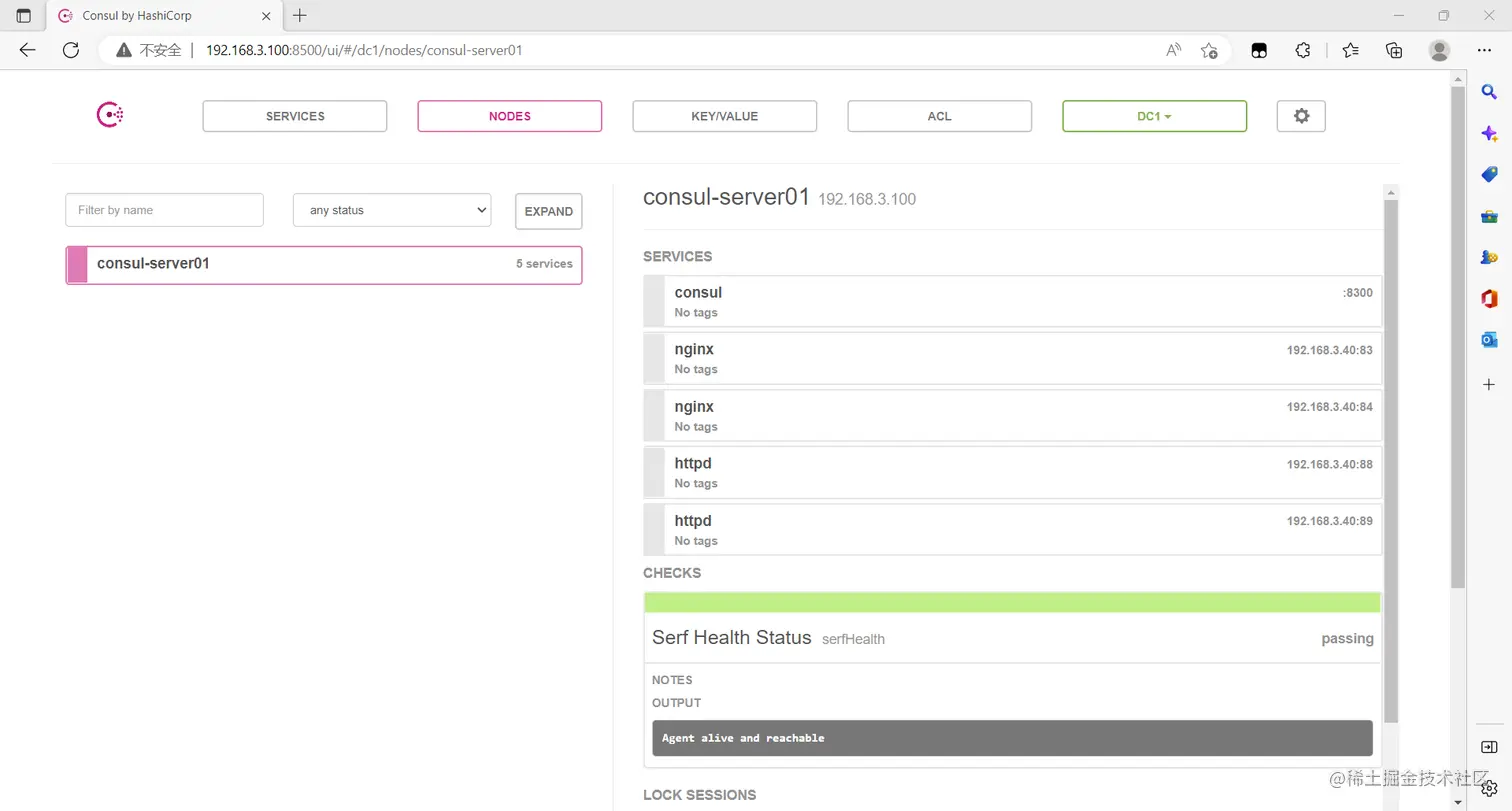Open the ACL tab

[x=939, y=116]
